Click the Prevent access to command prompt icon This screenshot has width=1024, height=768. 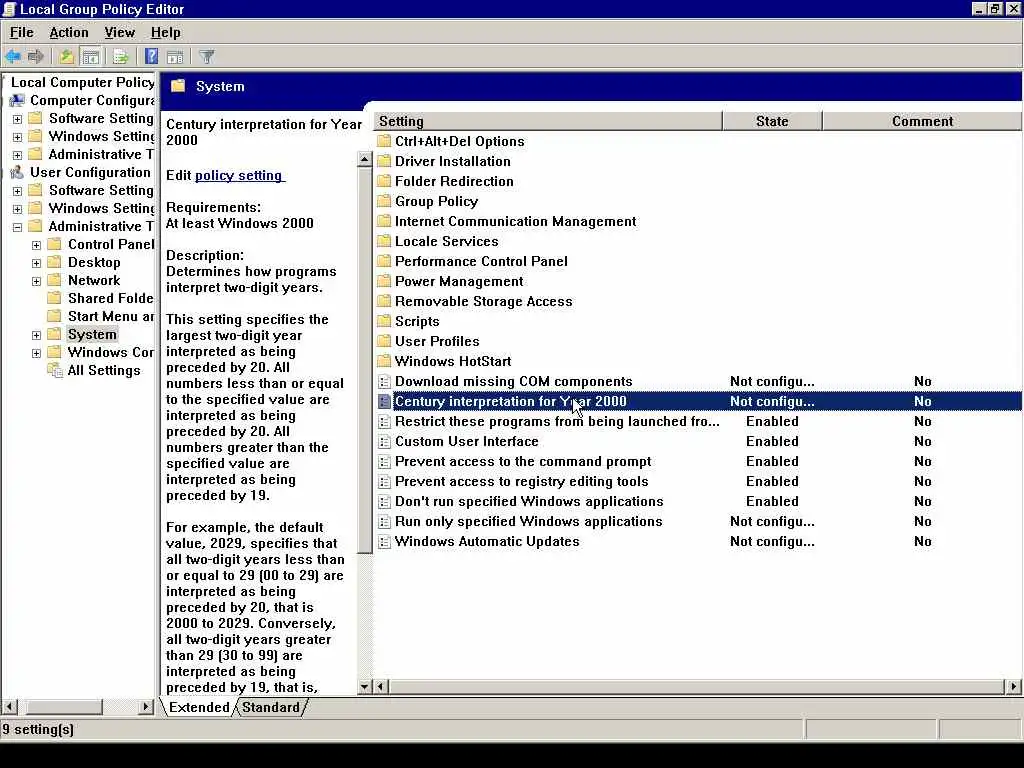coord(385,462)
